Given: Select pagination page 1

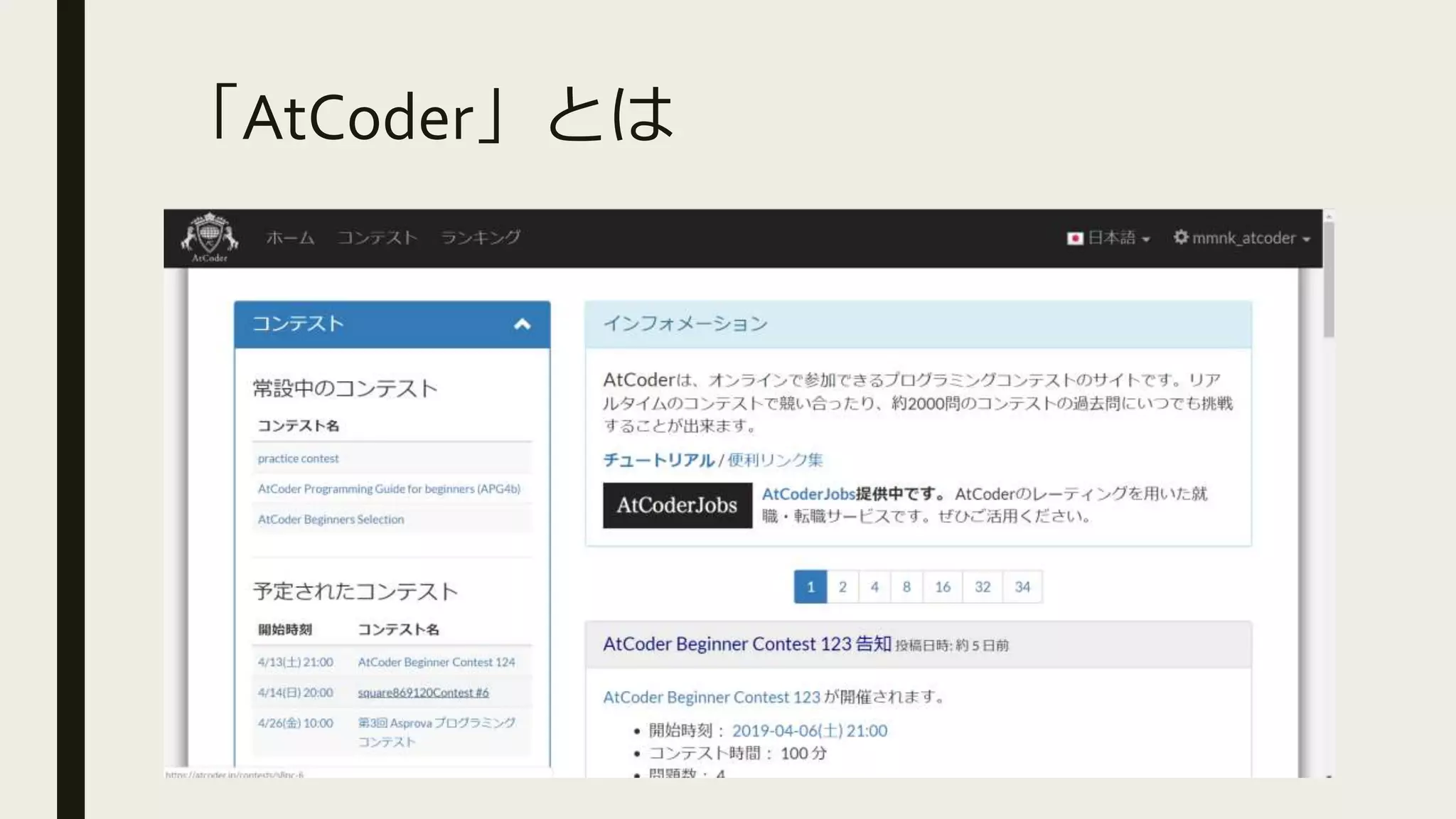Looking at the screenshot, I should (810, 587).
